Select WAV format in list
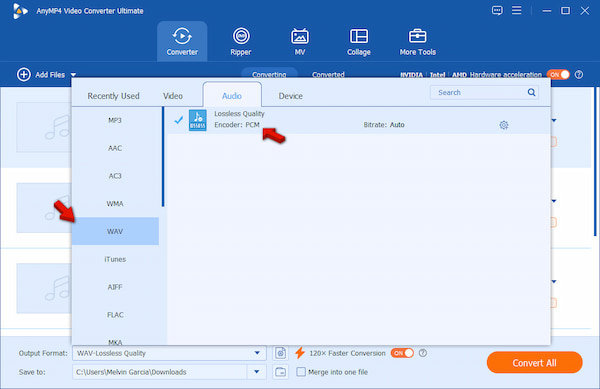Screen dimensions: 600x389 coord(115,231)
